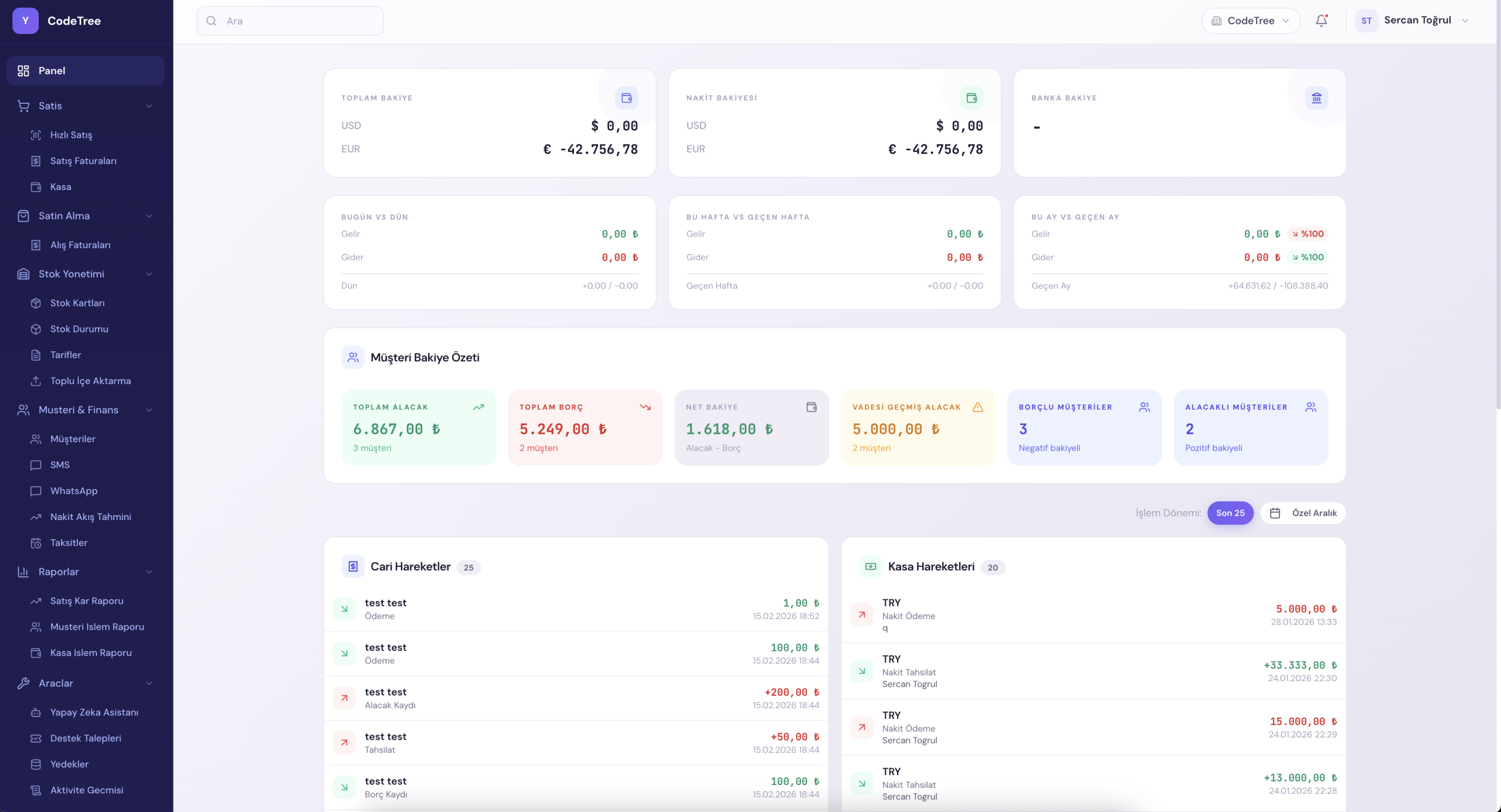The height and width of the screenshot is (812, 1501).
Task: Open the CodeTree company dropdown
Action: pos(1250,21)
